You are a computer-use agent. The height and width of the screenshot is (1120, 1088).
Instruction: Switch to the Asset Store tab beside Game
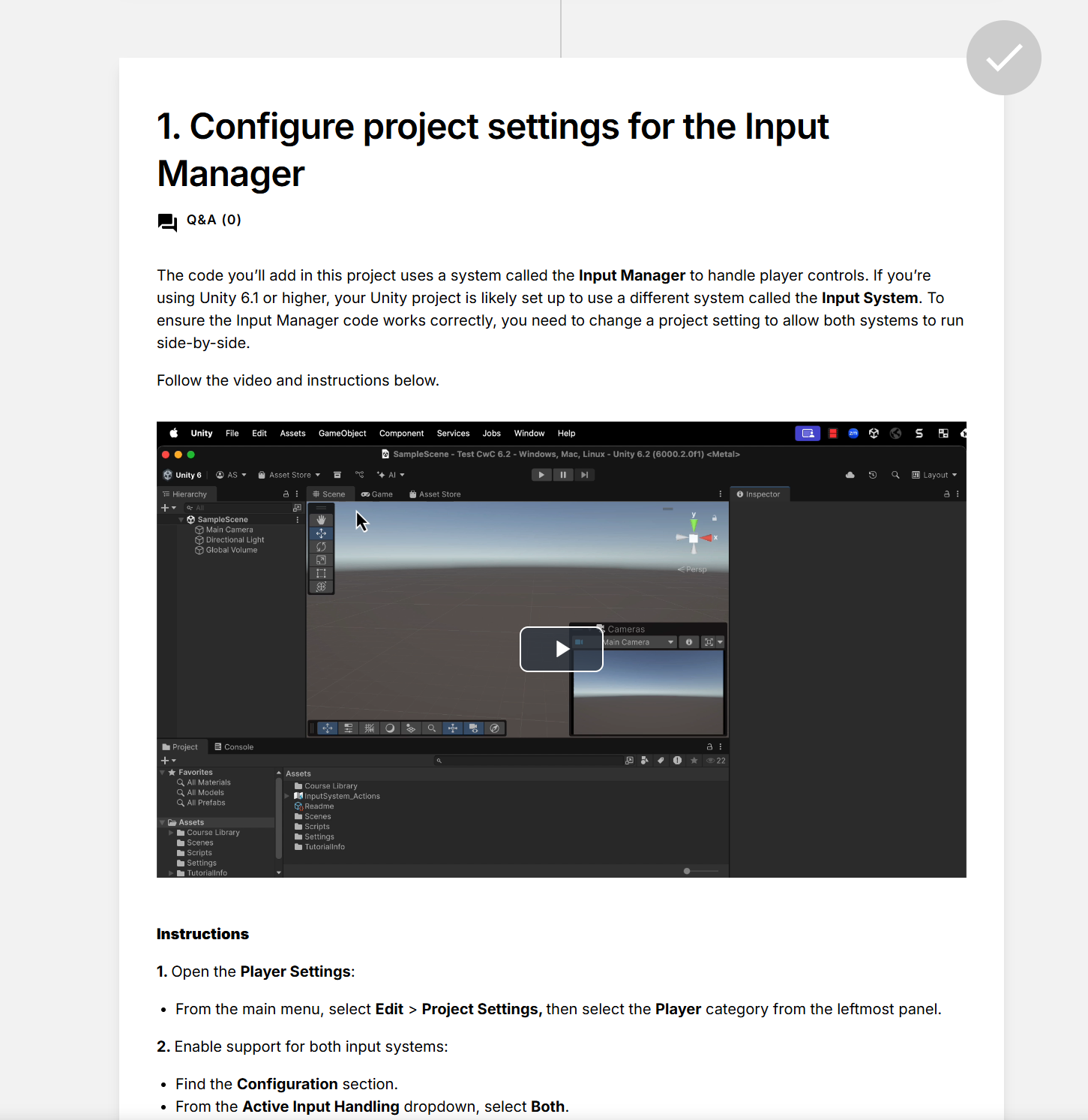point(435,494)
